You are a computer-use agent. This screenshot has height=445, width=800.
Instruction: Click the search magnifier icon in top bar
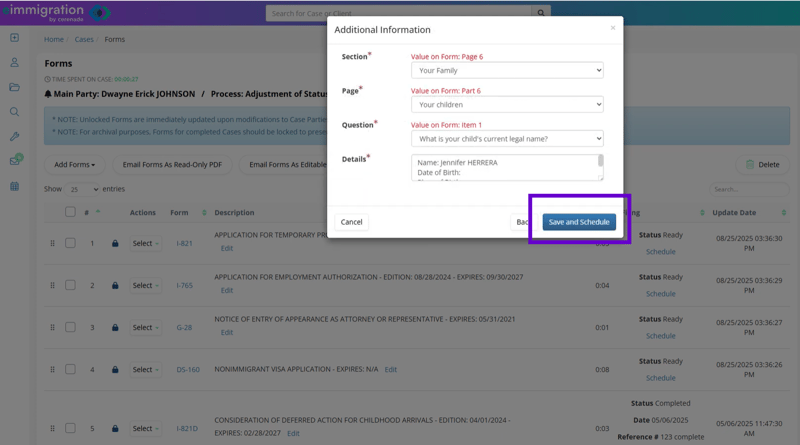(541, 13)
